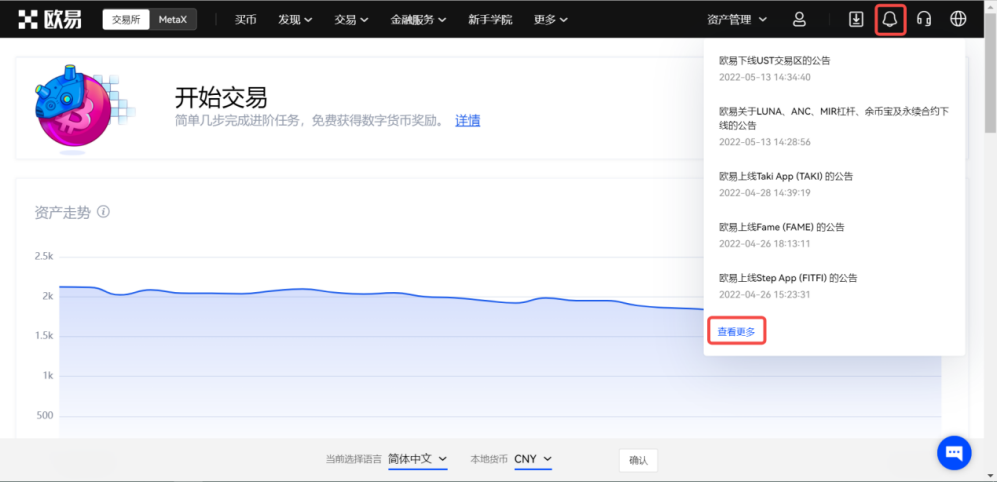Expand the 金融服务 menu
The width and height of the screenshot is (997, 482).
click(x=418, y=19)
